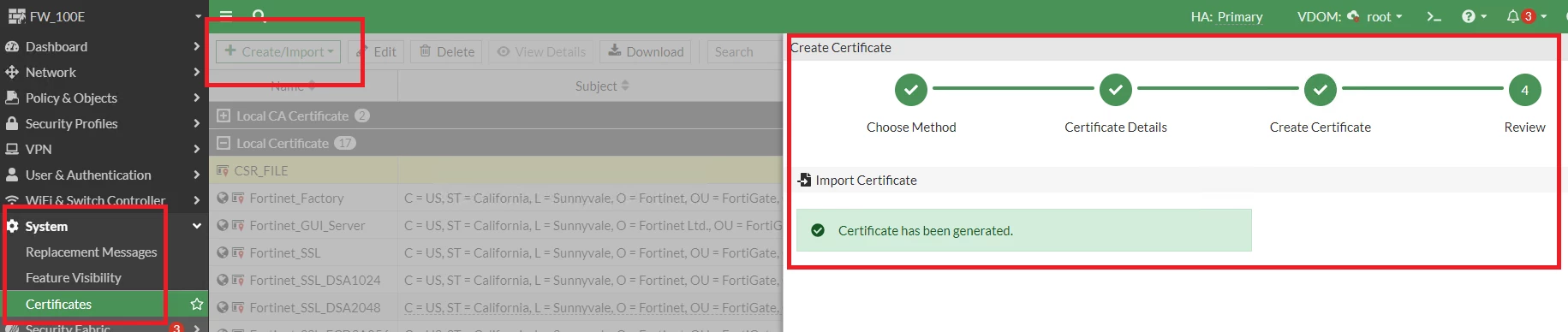Image resolution: width=1568 pixels, height=332 pixels.
Task: Click the Fortinet_Factory subject cell
Action: [x=591, y=198]
